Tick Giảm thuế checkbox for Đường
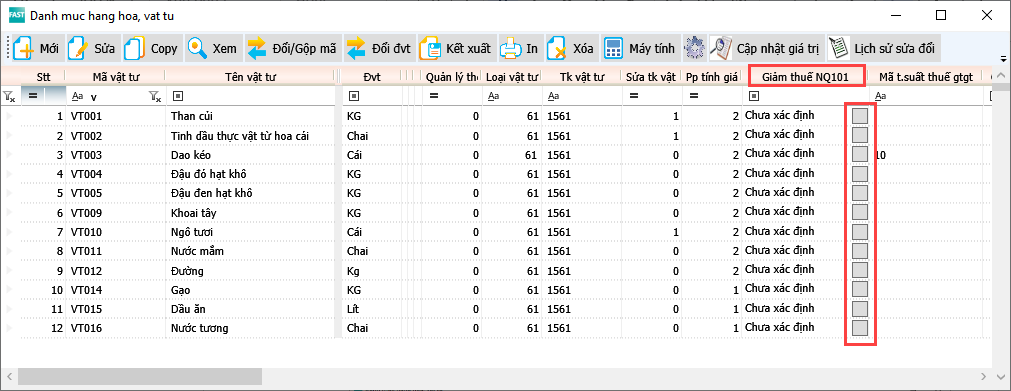1011x391 pixels. coord(860,270)
